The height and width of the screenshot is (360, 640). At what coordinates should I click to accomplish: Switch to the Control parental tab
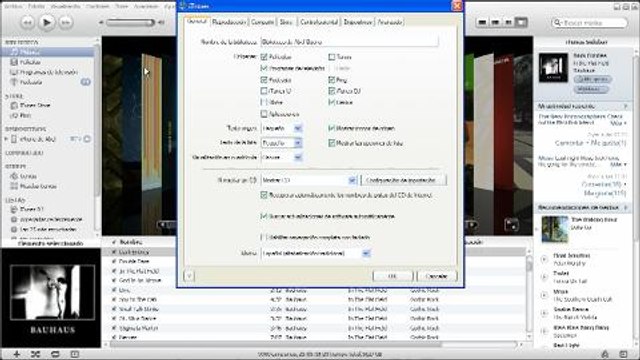coord(319,22)
